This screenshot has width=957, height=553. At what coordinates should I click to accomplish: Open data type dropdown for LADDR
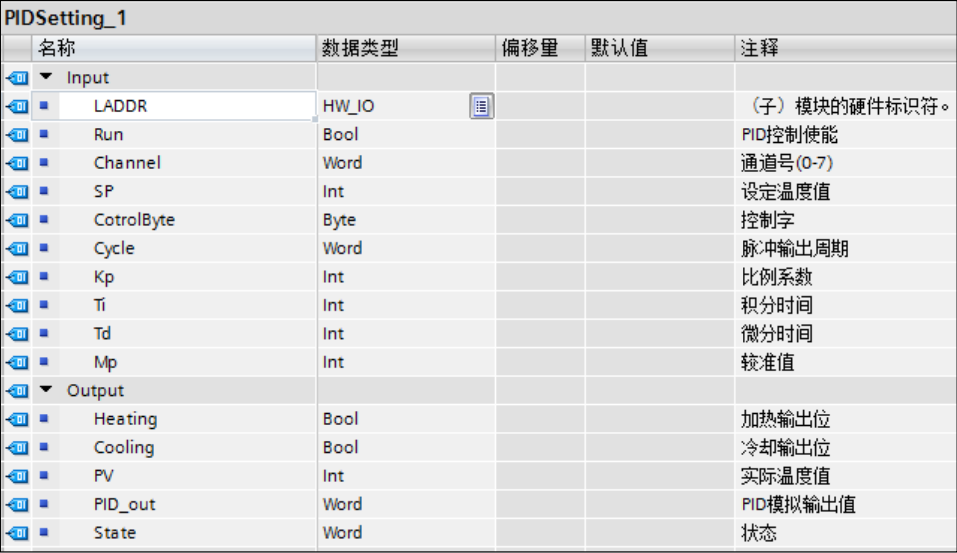(x=481, y=106)
